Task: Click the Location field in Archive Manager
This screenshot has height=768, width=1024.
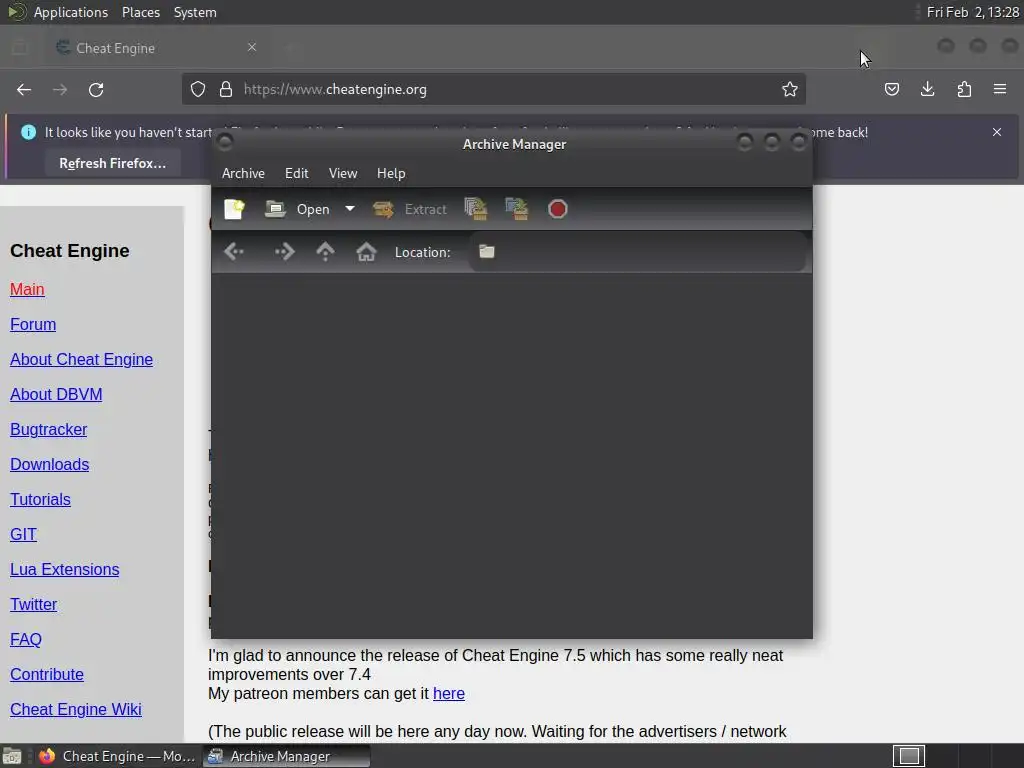Action: pos(637,252)
